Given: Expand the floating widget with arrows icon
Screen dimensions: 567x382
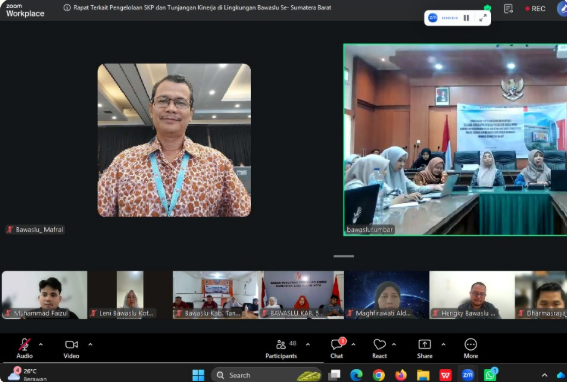Looking at the screenshot, I should [x=483, y=18].
